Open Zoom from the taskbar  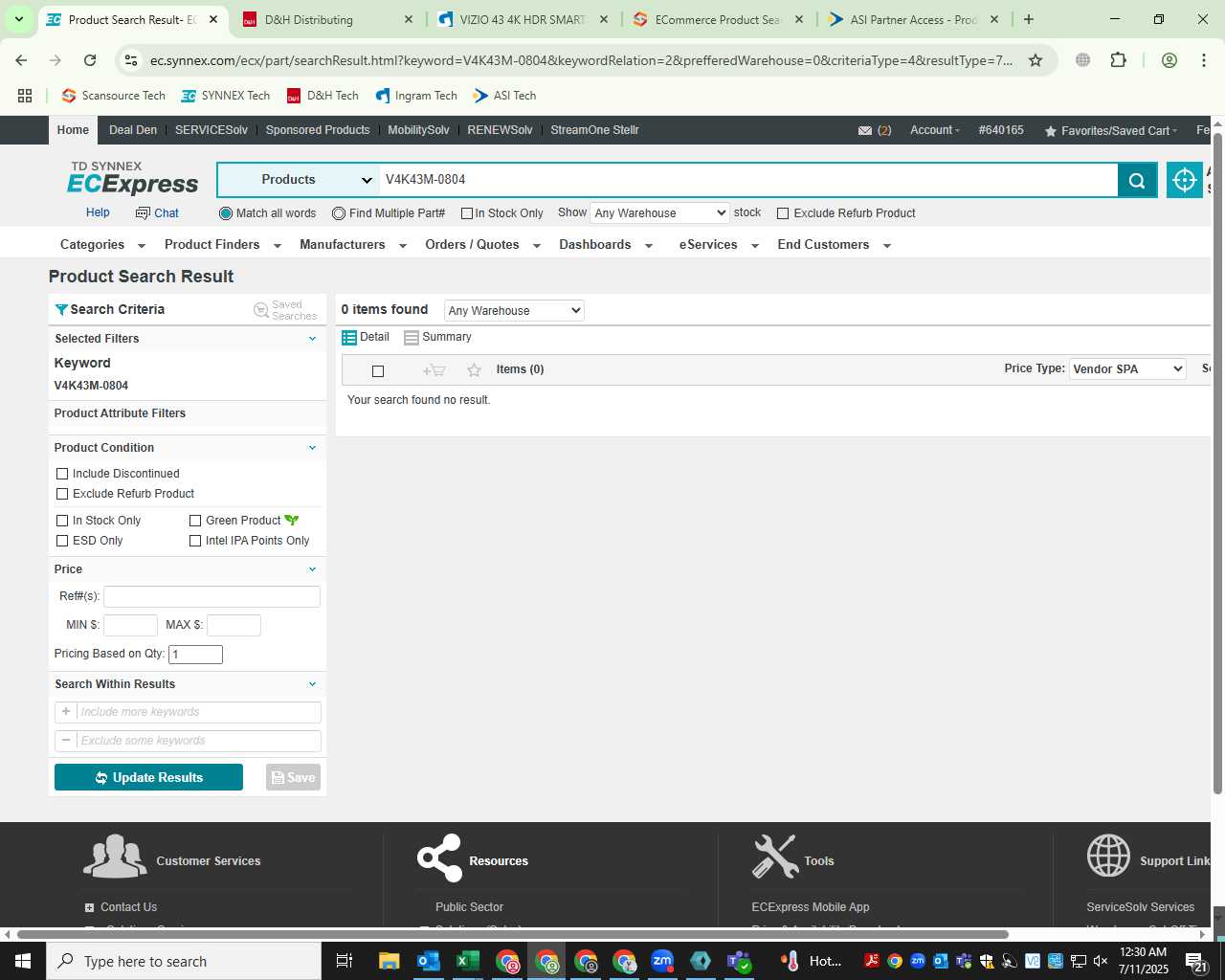662,961
